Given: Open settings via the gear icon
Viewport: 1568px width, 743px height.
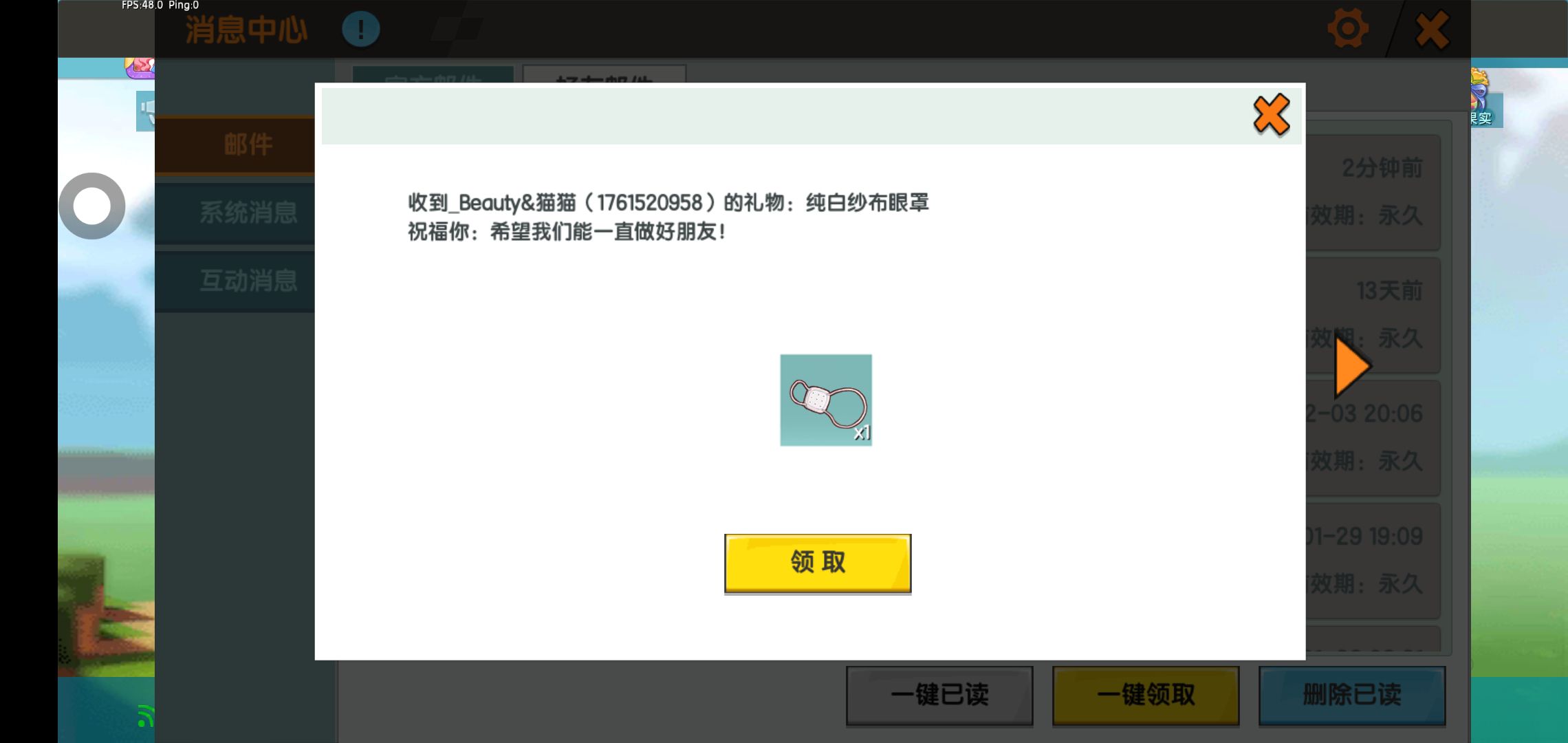Looking at the screenshot, I should [1347, 29].
